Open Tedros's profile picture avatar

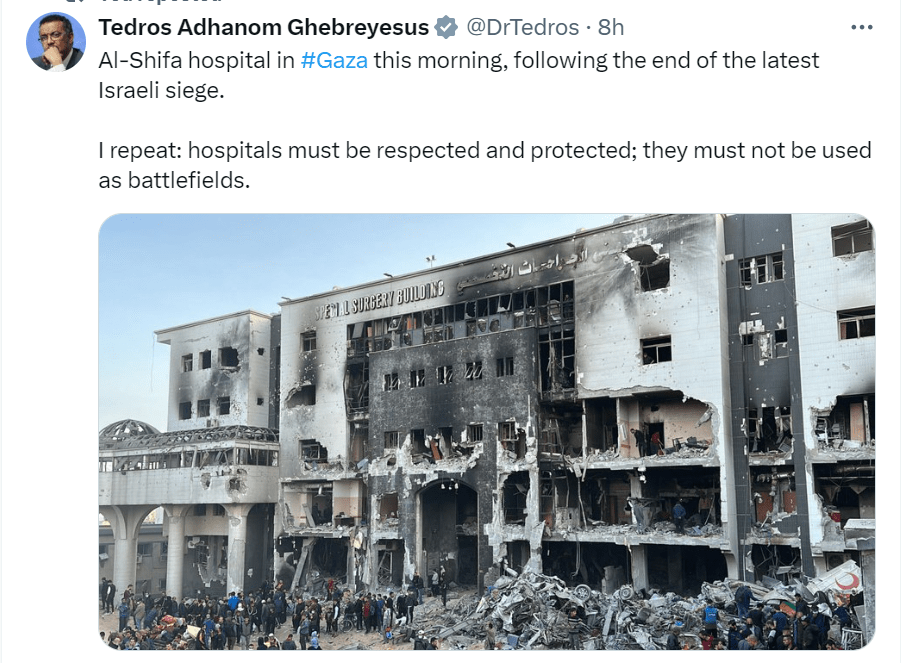coord(56,42)
